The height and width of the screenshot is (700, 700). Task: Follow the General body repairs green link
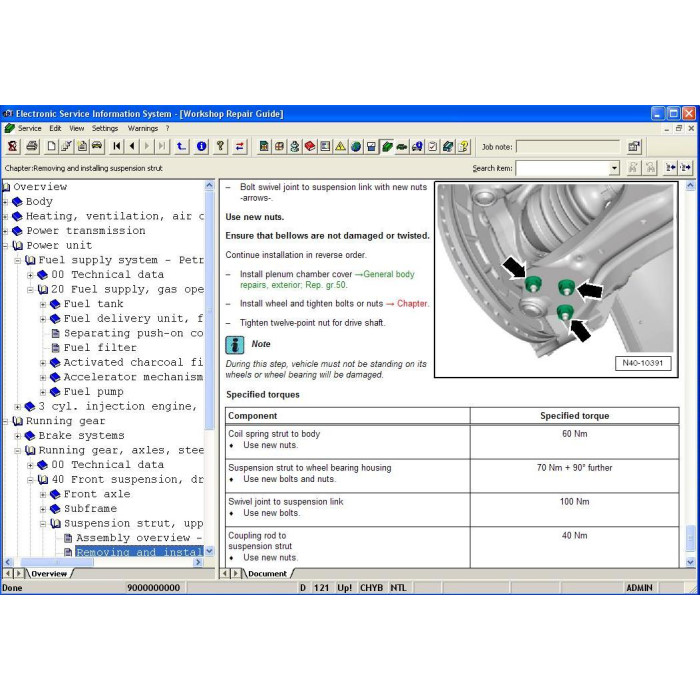click(x=327, y=279)
